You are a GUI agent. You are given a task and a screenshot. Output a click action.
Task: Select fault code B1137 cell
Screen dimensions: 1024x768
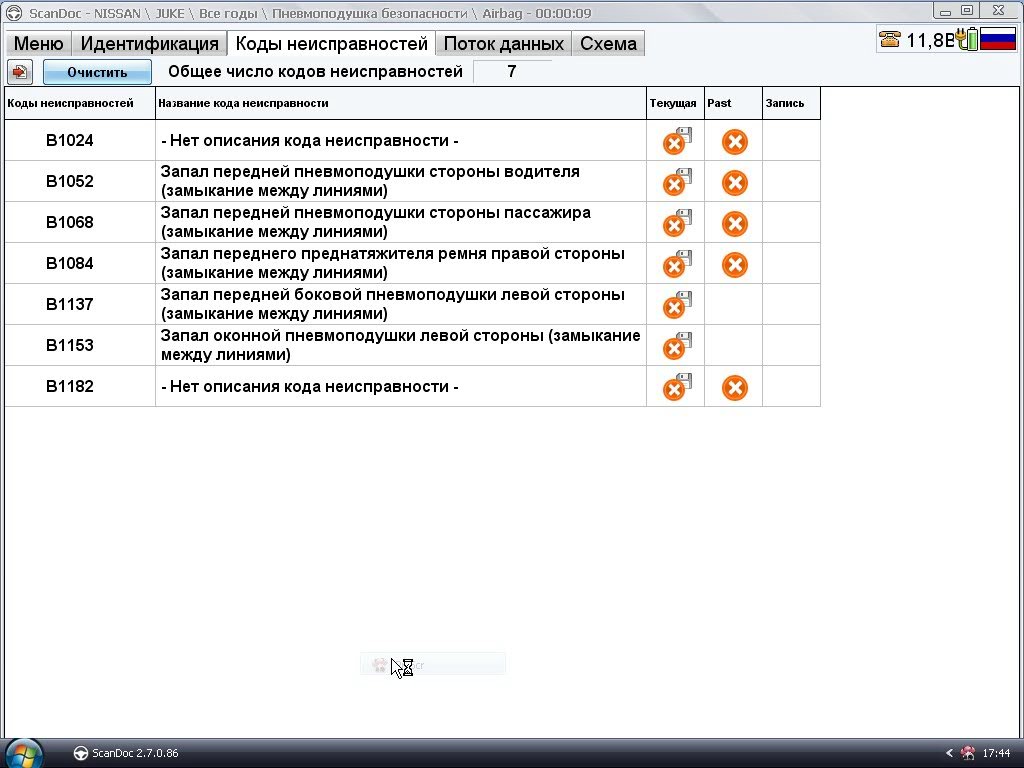80,304
